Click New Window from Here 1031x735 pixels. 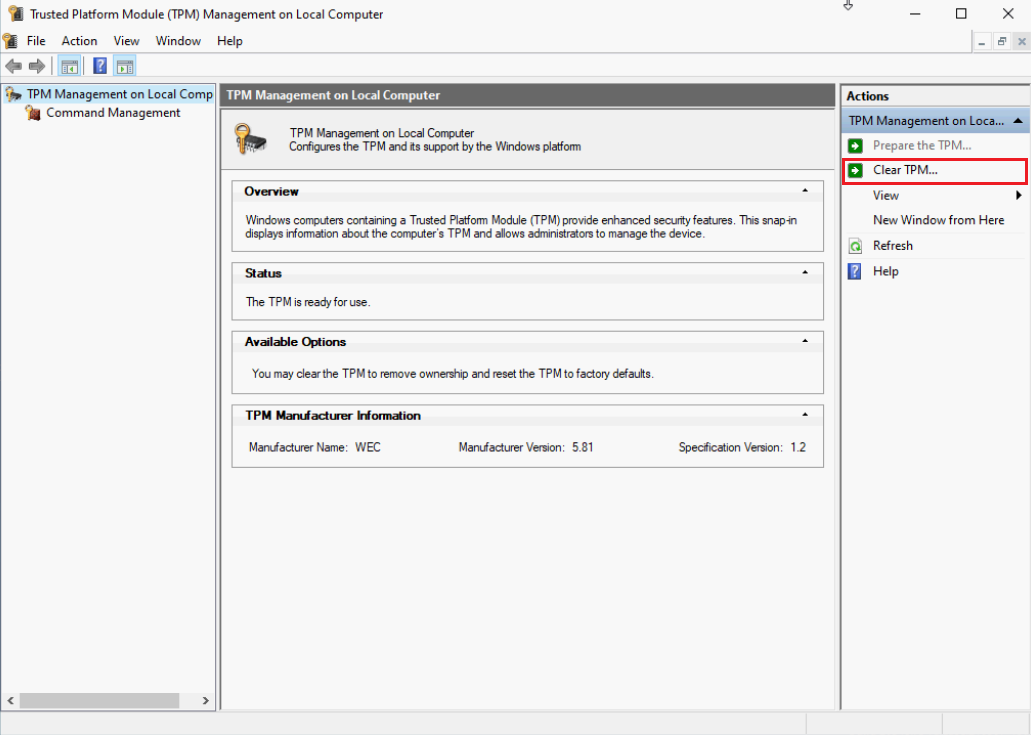938,220
